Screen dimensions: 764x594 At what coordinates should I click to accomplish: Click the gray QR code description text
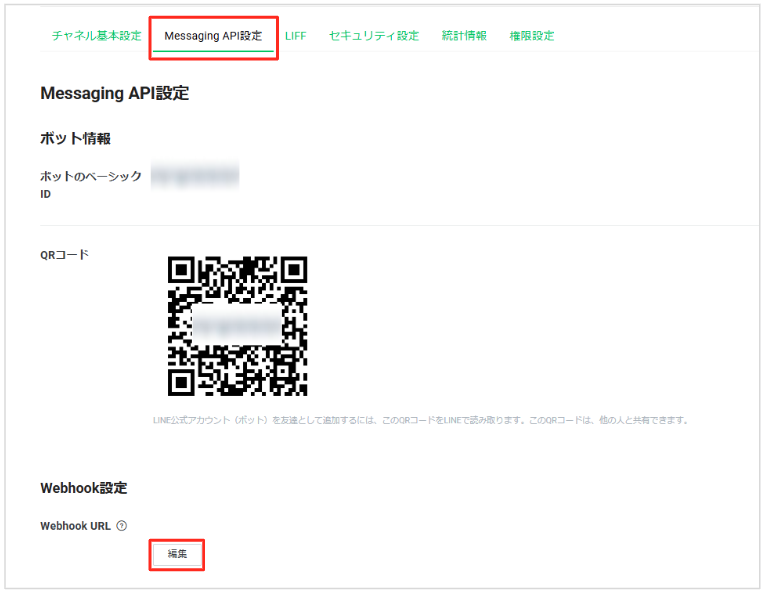(x=414, y=420)
